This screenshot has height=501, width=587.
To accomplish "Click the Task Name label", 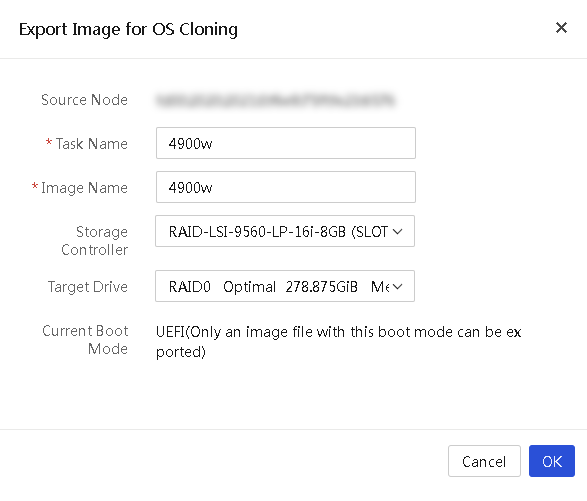I will pyautogui.click(x=92, y=144).
